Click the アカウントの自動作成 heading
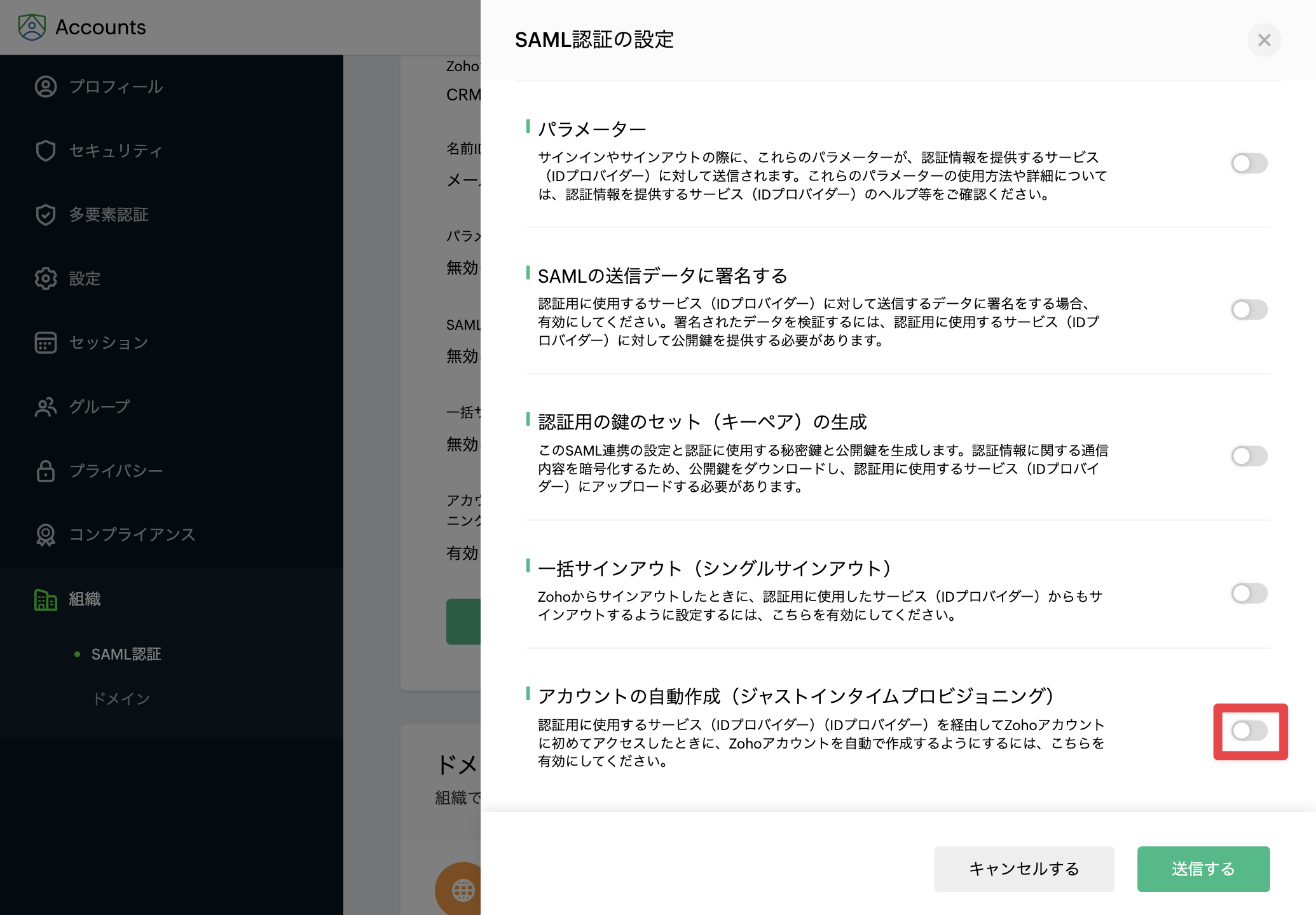 797,696
